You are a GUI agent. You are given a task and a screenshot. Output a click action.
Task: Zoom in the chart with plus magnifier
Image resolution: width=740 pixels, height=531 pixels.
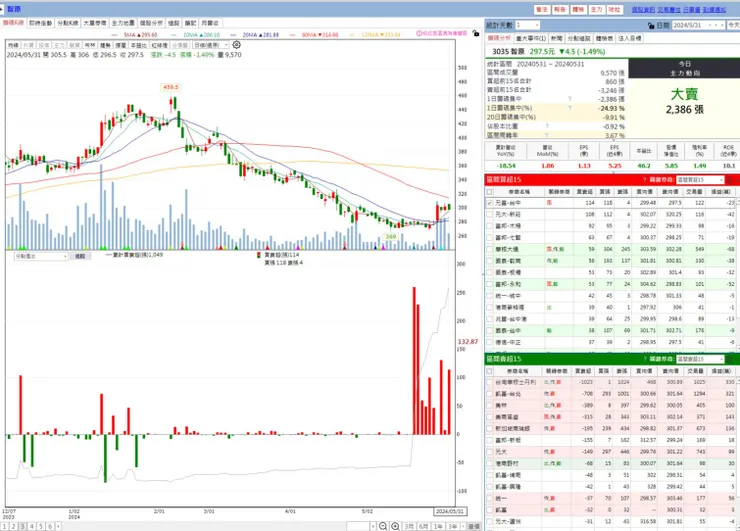point(395,526)
